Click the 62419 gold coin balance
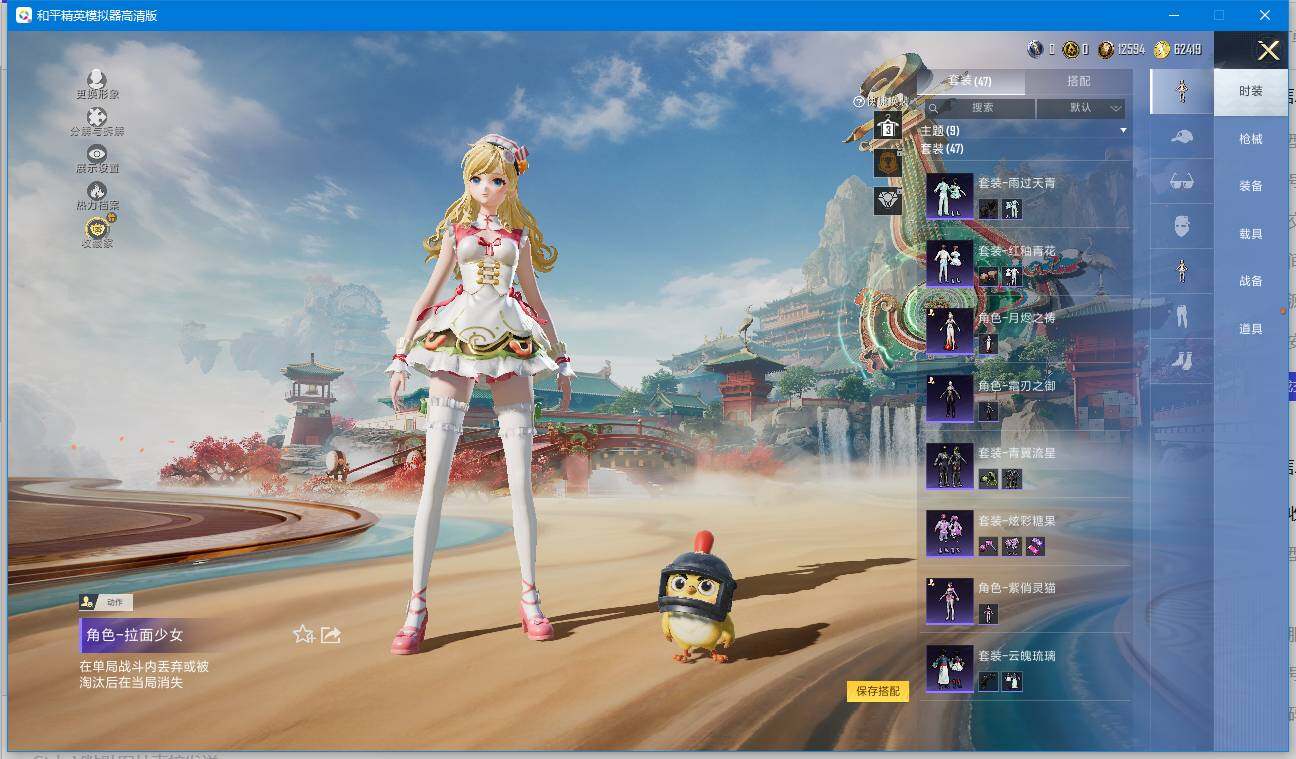The image size is (1296, 759). point(1187,49)
